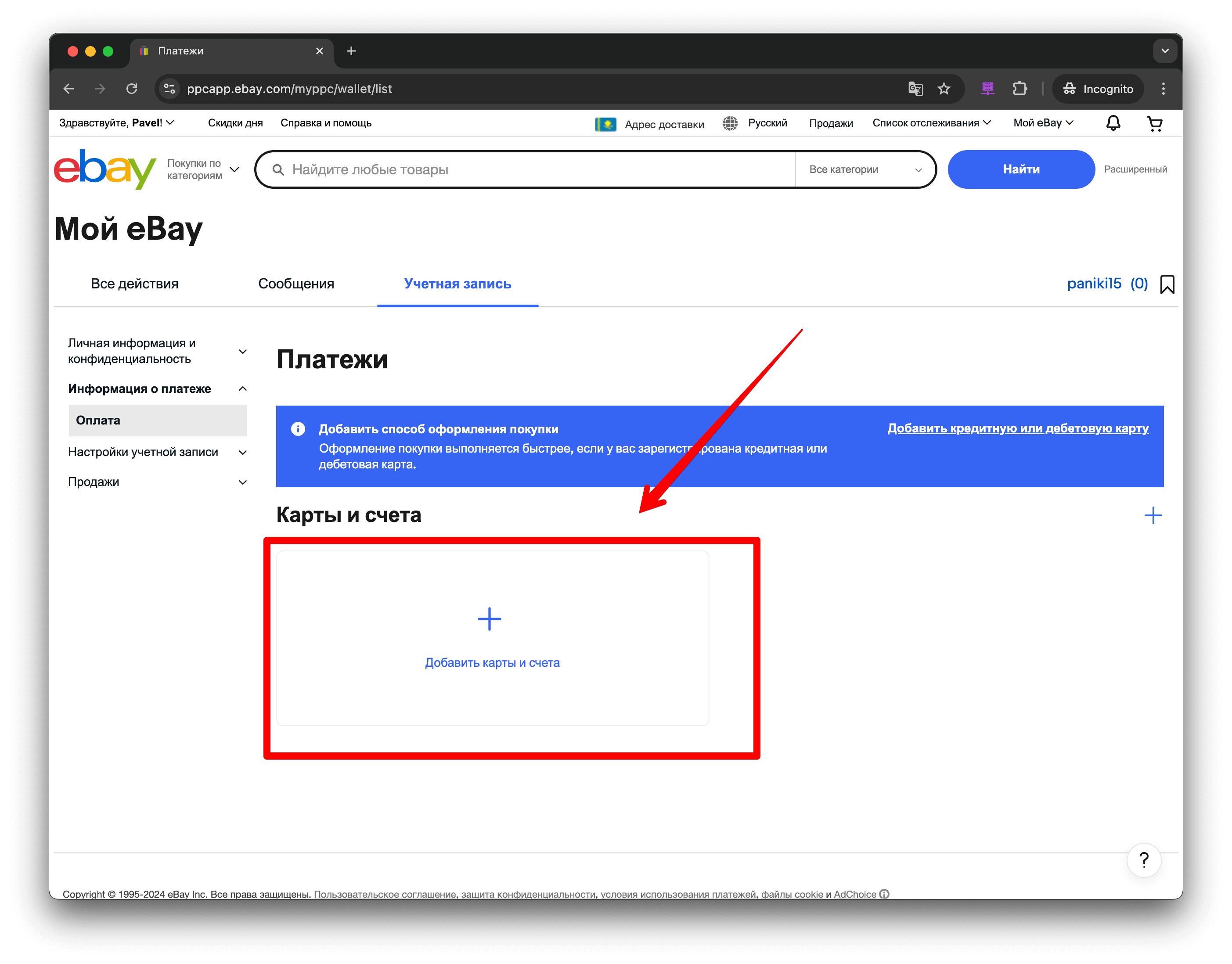
Task: Click Добавить карты и счета link
Action: 492,662
